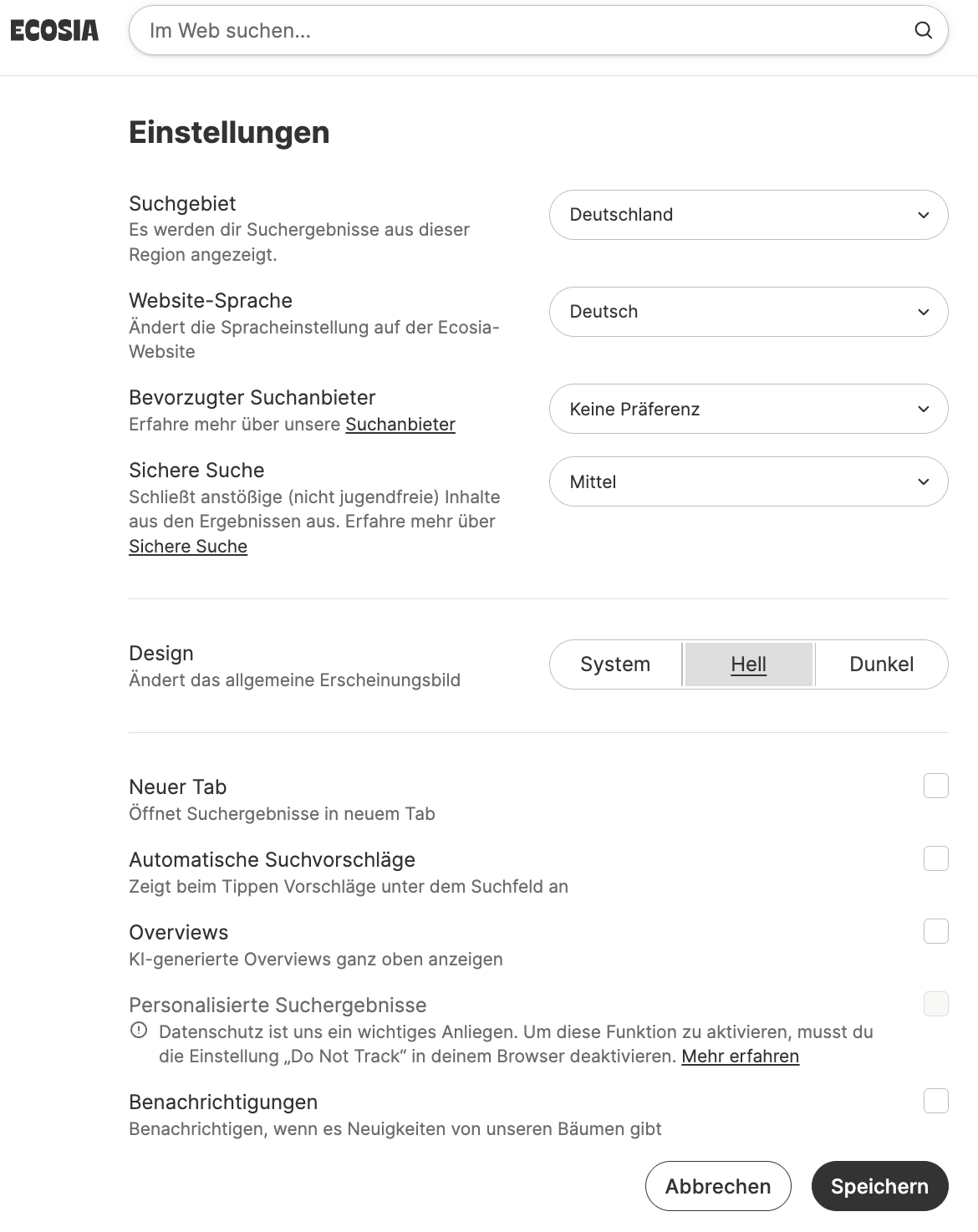Enable the Neuer Tab toggle
Viewport: 978px width, 1232px height.
(x=935, y=787)
